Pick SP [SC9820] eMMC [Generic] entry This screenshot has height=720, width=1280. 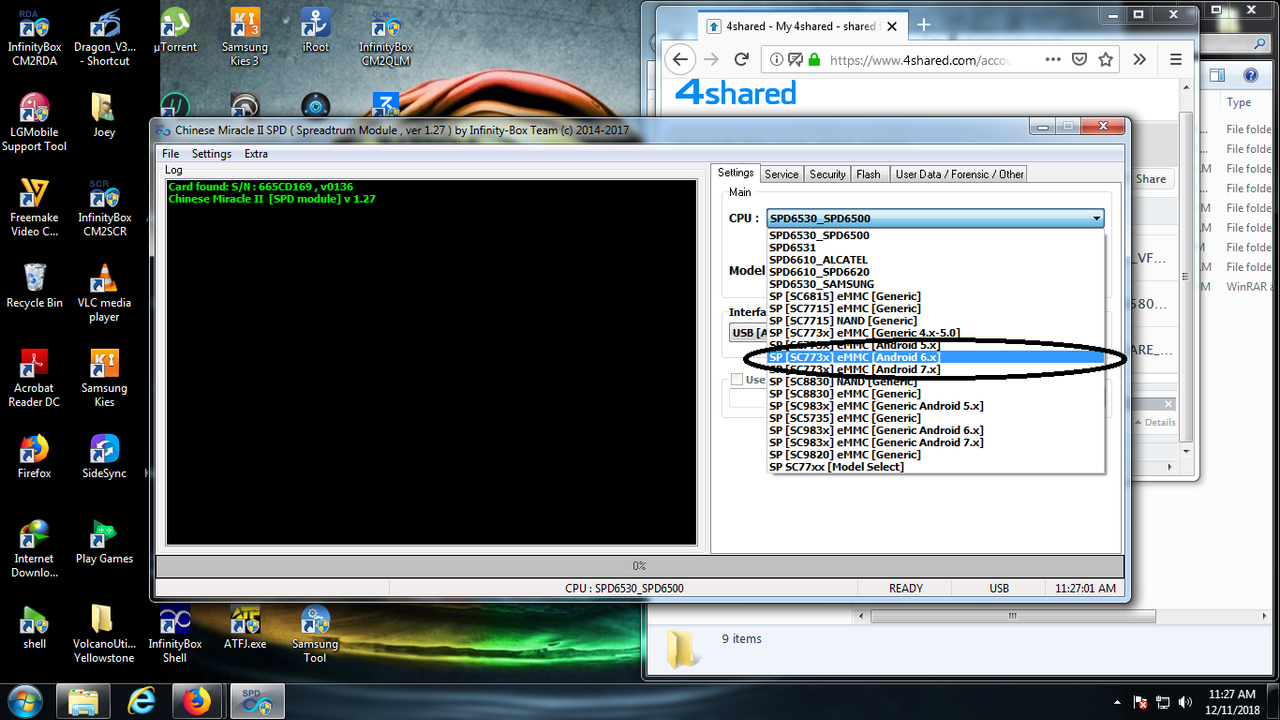pyautogui.click(x=936, y=454)
